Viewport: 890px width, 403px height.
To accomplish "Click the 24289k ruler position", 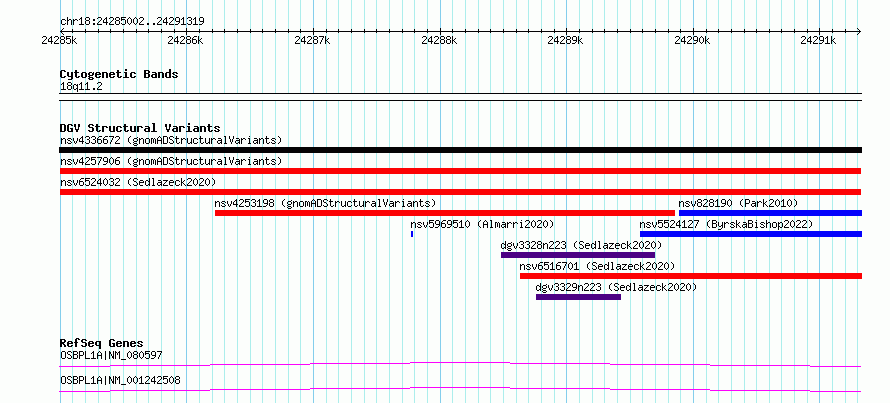I will [x=565, y=41].
